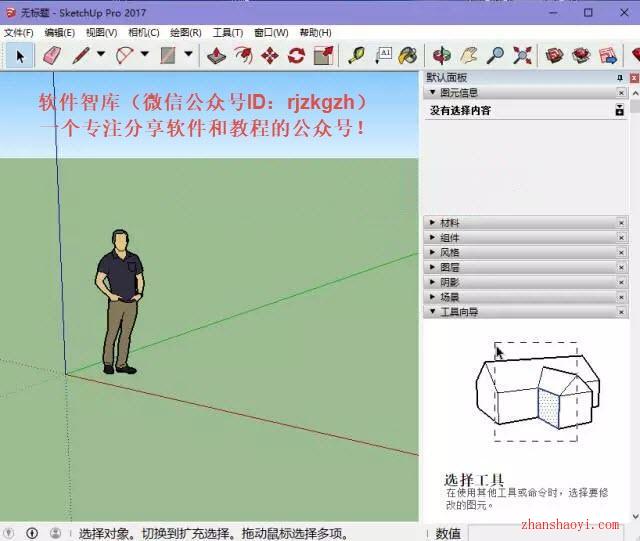Close the 图层 panel section
Screen dimensions: 640x541
click(621, 267)
